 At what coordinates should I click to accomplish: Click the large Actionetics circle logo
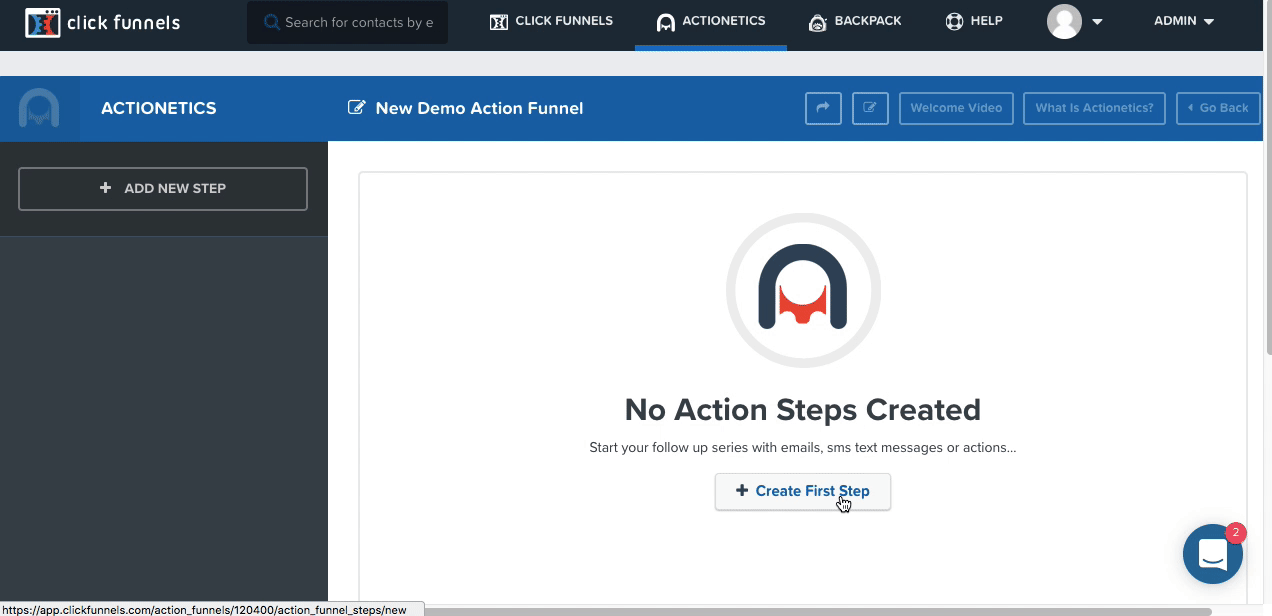pyautogui.click(x=803, y=290)
